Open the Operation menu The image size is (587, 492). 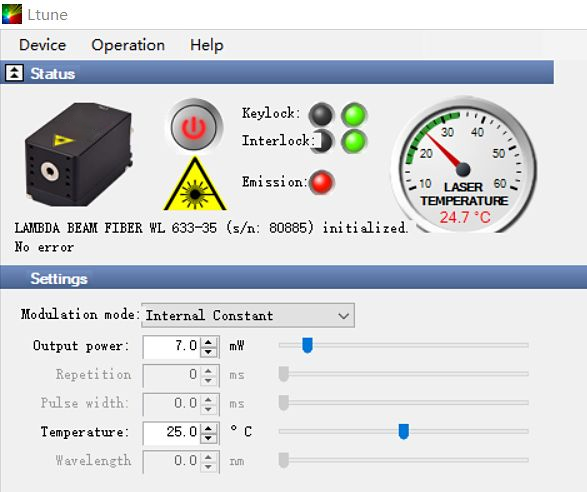pyautogui.click(x=128, y=45)
